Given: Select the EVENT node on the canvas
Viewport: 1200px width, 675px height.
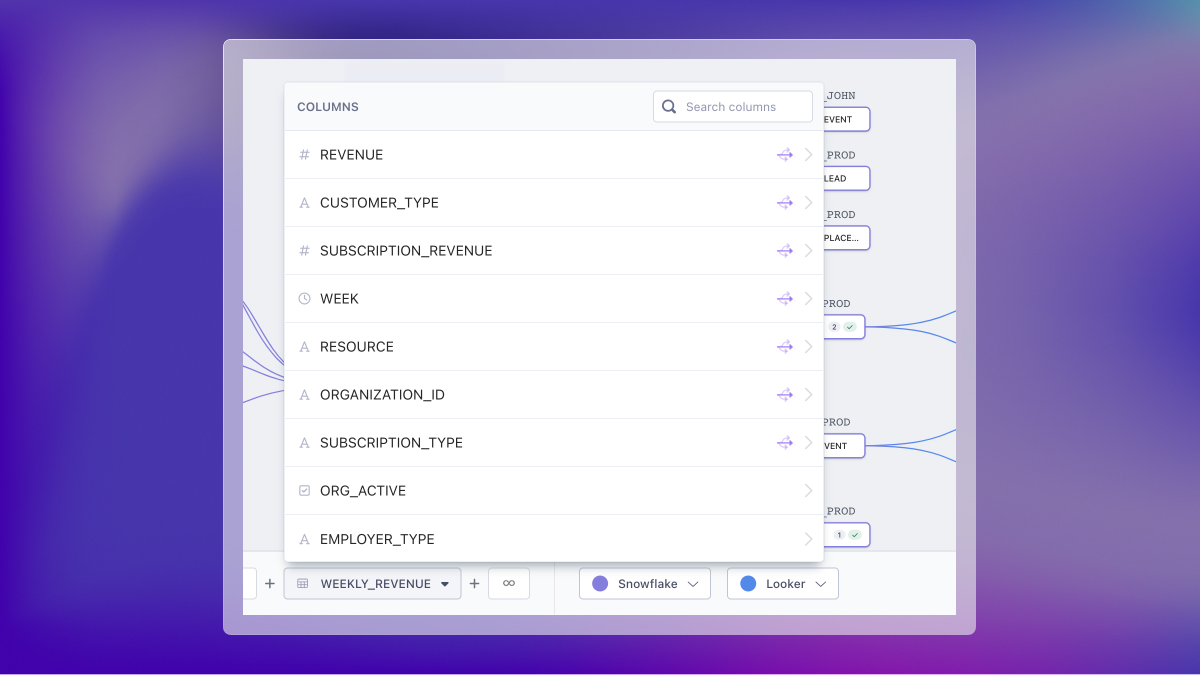Looking at the screenshot, I should (843, 119).
